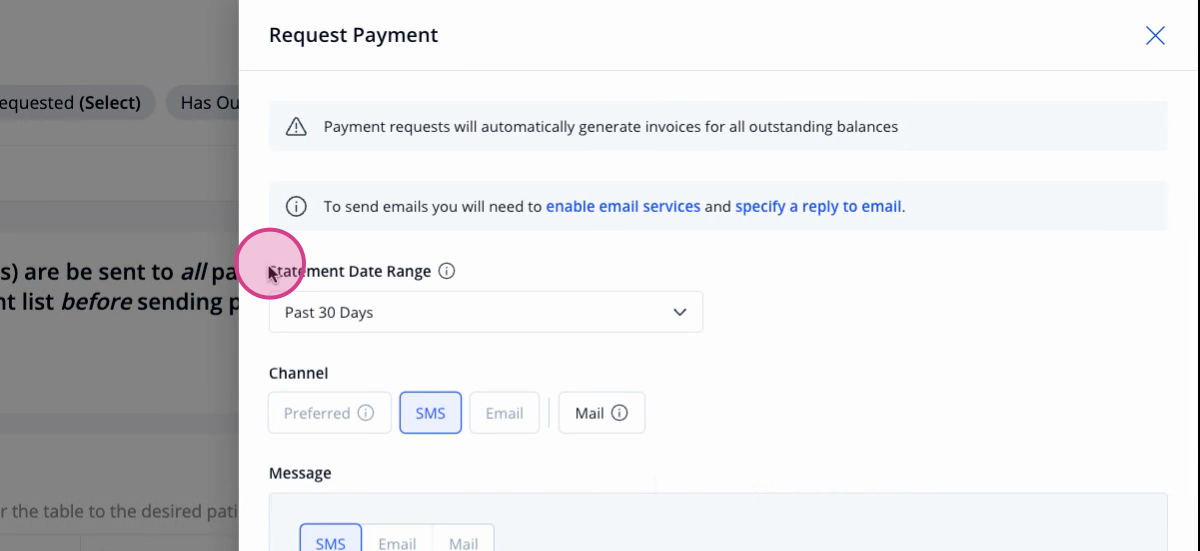The height and width of the screenshot is (551, 1200).
Task: Toggle the SMS channel option
Action: (x=431, y=413)
